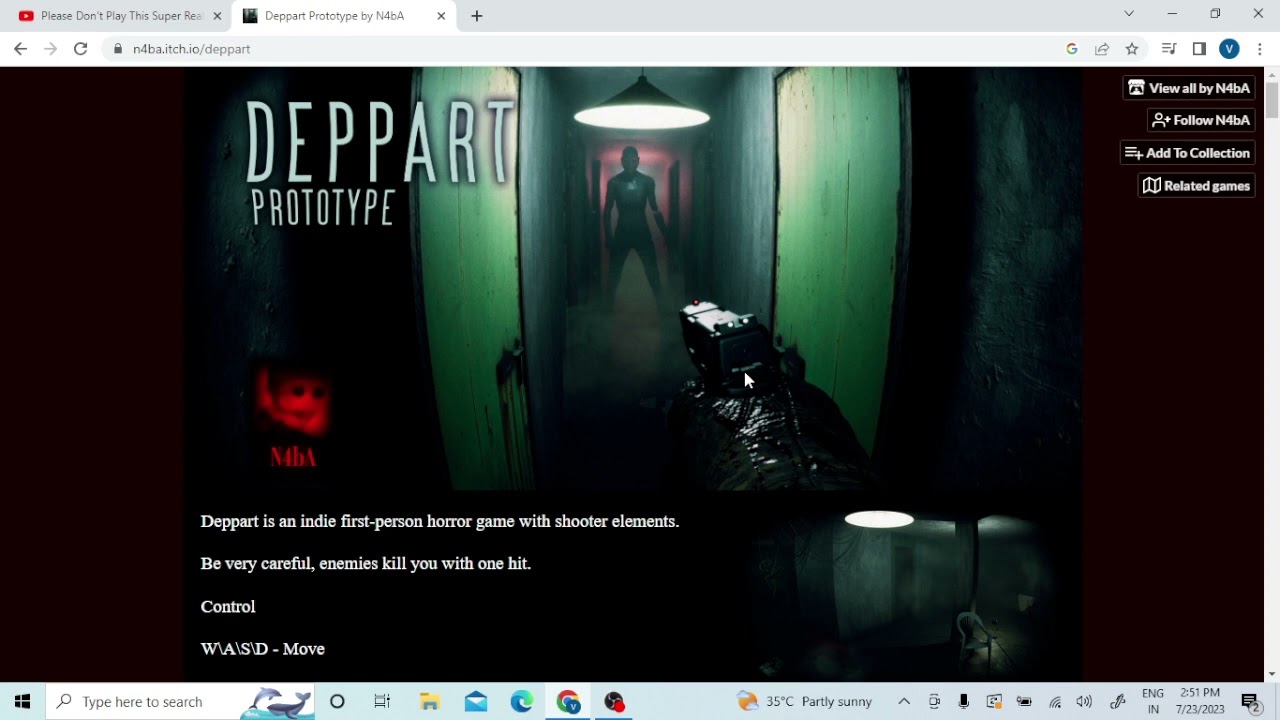Click the forward navigation arrow
Viewport: 1280px width, 720px height.
pyautogui.click(x=50, y=49)
